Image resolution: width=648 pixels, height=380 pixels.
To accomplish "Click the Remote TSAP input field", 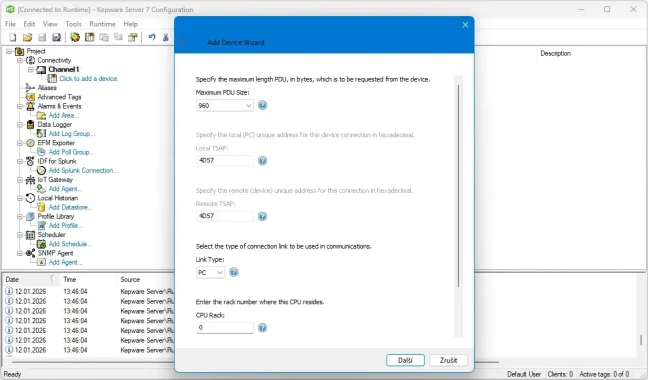I will click(225, 216).
